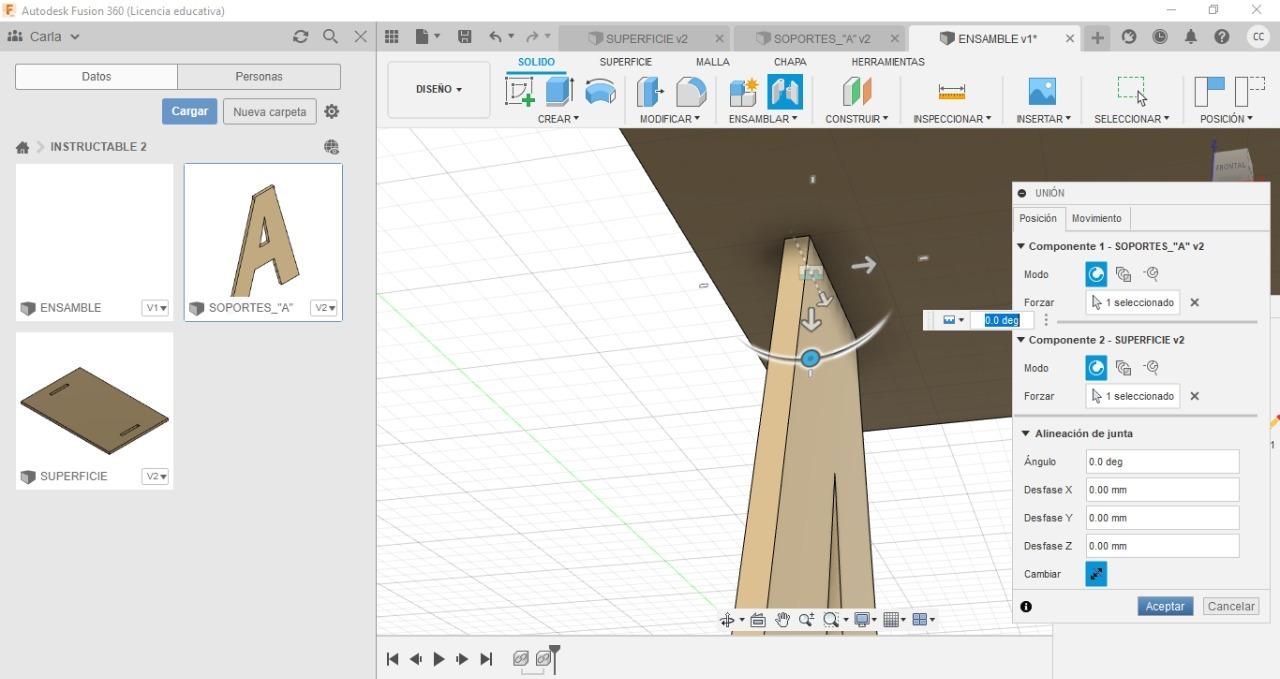Image resolution: width=1280 pixels, height=679 pixels.
Task: Click the window Select tool icon
Action: pos(1132,91)
